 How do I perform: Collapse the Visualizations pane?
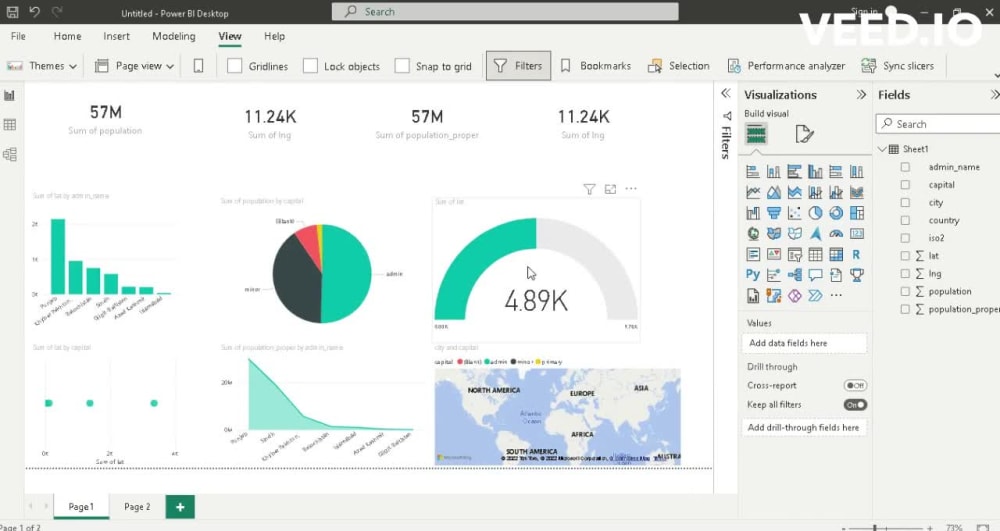click(x=861, y=94)
